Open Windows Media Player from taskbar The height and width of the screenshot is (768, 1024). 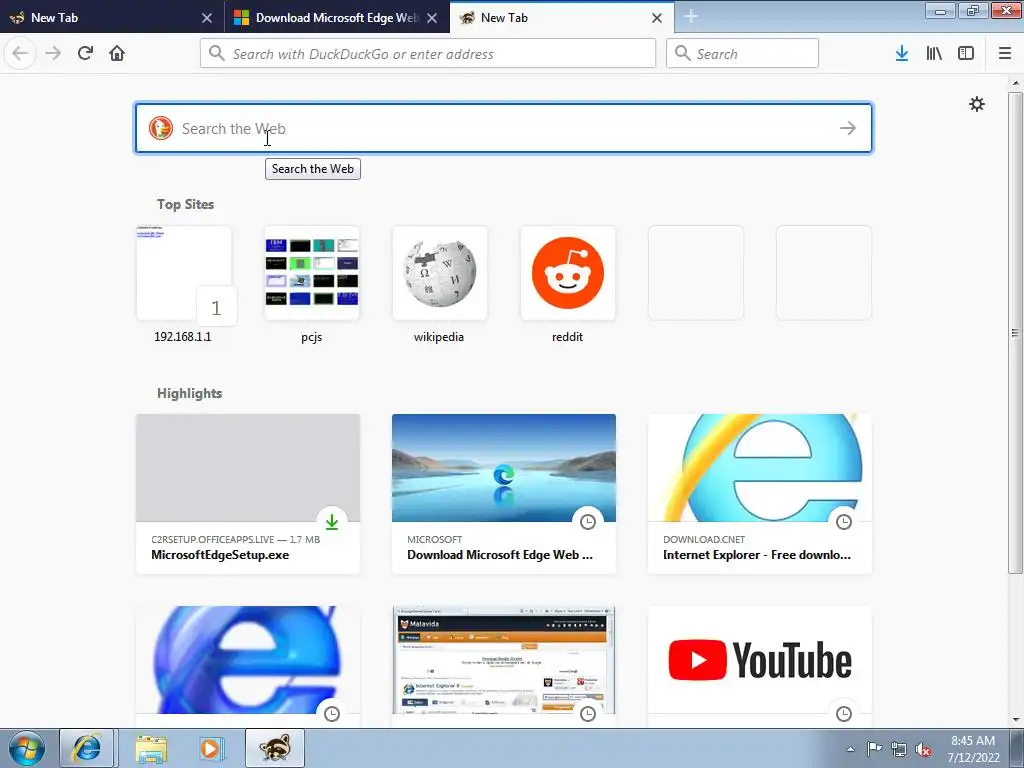coord(212,748)
